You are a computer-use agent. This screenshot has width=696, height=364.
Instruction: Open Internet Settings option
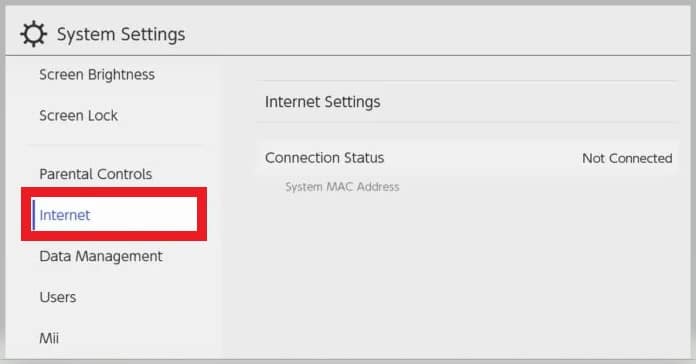tap(467, 102)
